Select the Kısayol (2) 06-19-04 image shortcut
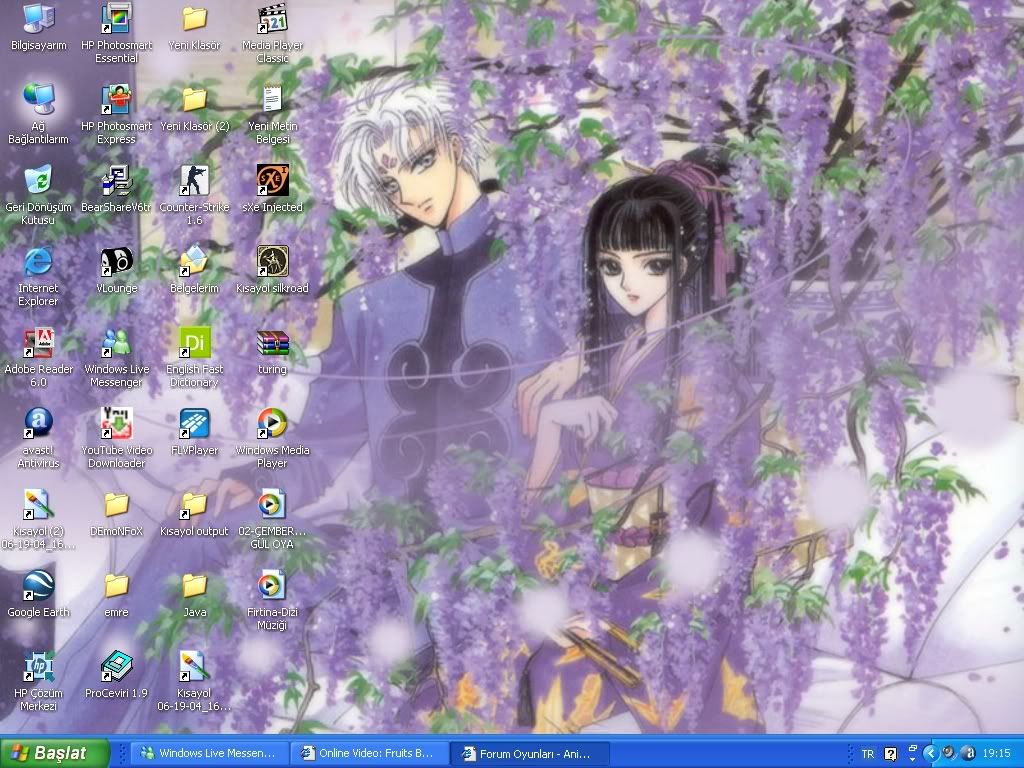Screen dimensions: 1024x768 point(39,519)
